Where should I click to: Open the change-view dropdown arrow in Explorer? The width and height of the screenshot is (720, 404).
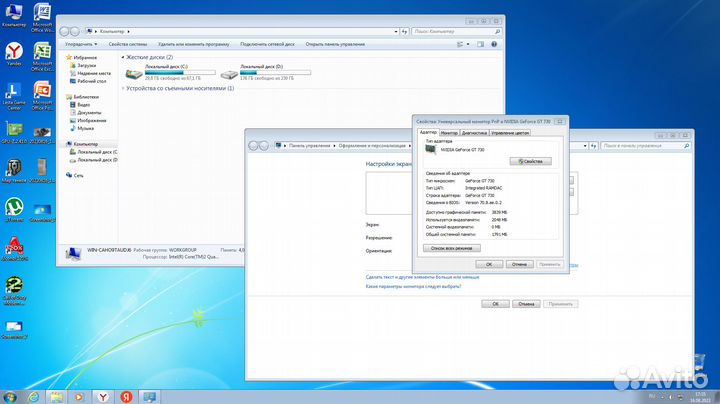click(468, 45)
